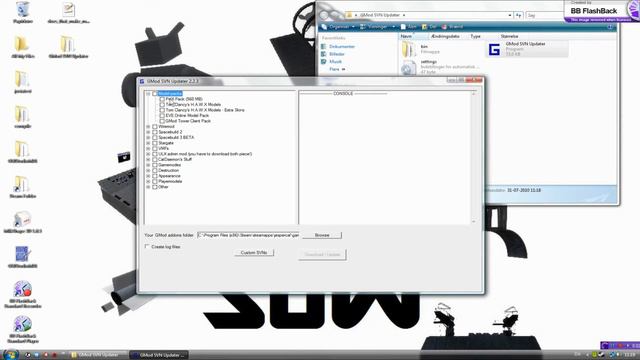Tick GMod Tower Client Pack checkbox
Image resolution: width=640 pixels, height=360 pixels.
coord(162,121)
